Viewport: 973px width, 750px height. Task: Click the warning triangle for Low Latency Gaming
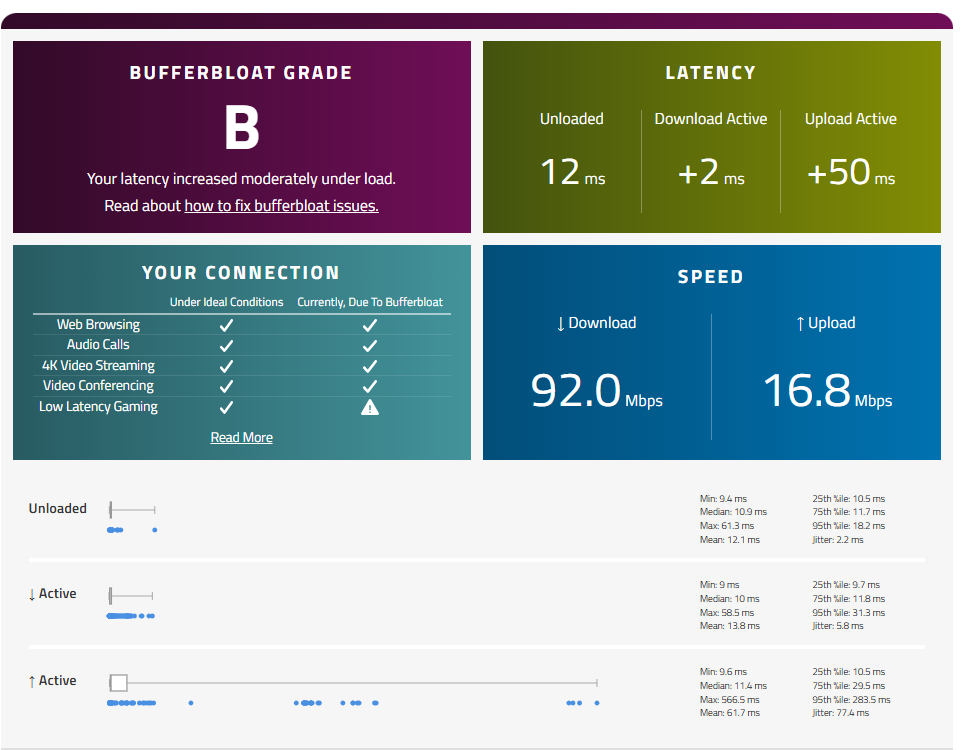click(370, 408)
